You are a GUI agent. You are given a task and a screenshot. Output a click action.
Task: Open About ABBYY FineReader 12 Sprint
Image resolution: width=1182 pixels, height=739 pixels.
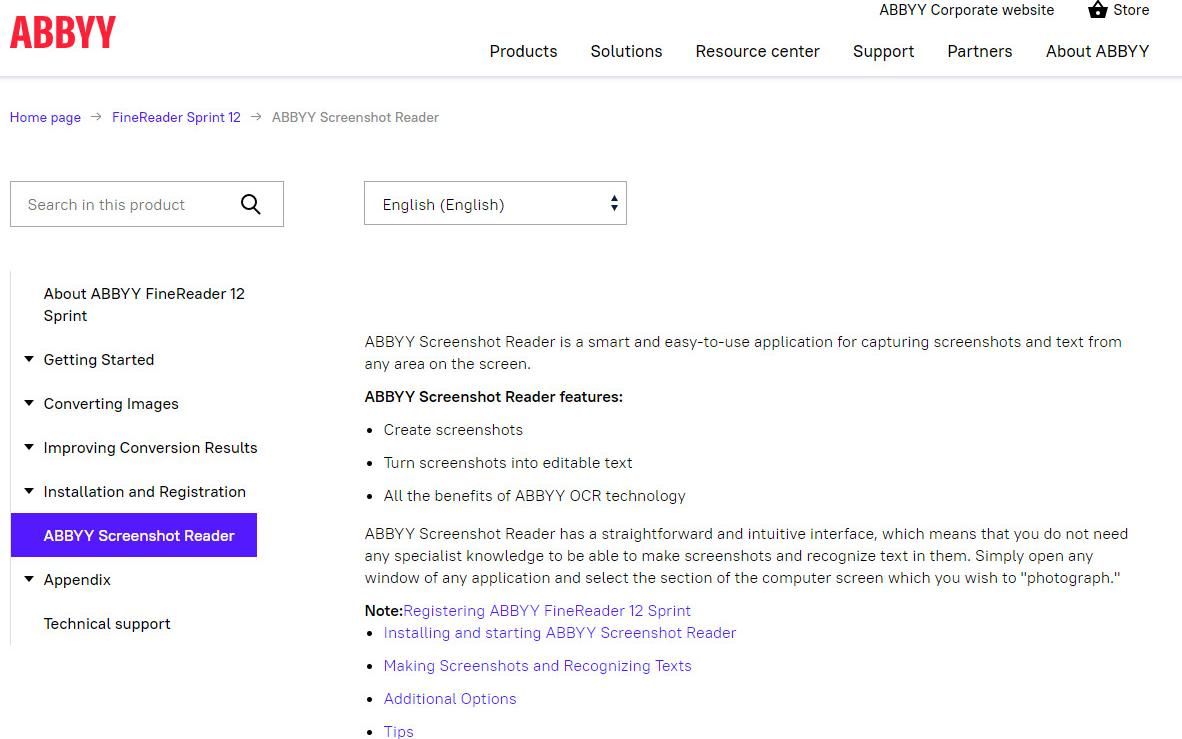(144, 305)
